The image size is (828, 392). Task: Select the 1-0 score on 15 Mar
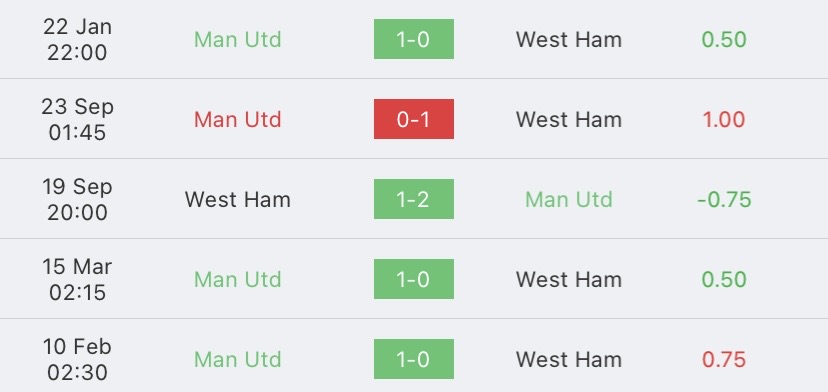(413, 279)
